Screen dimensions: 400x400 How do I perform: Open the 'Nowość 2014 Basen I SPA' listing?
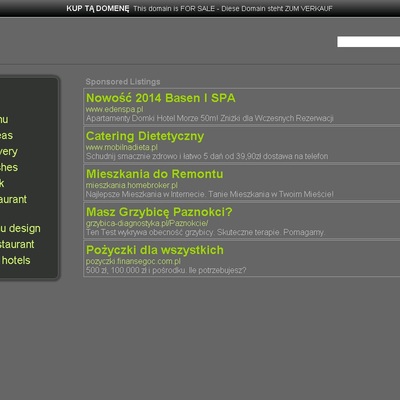coord(161,98)
